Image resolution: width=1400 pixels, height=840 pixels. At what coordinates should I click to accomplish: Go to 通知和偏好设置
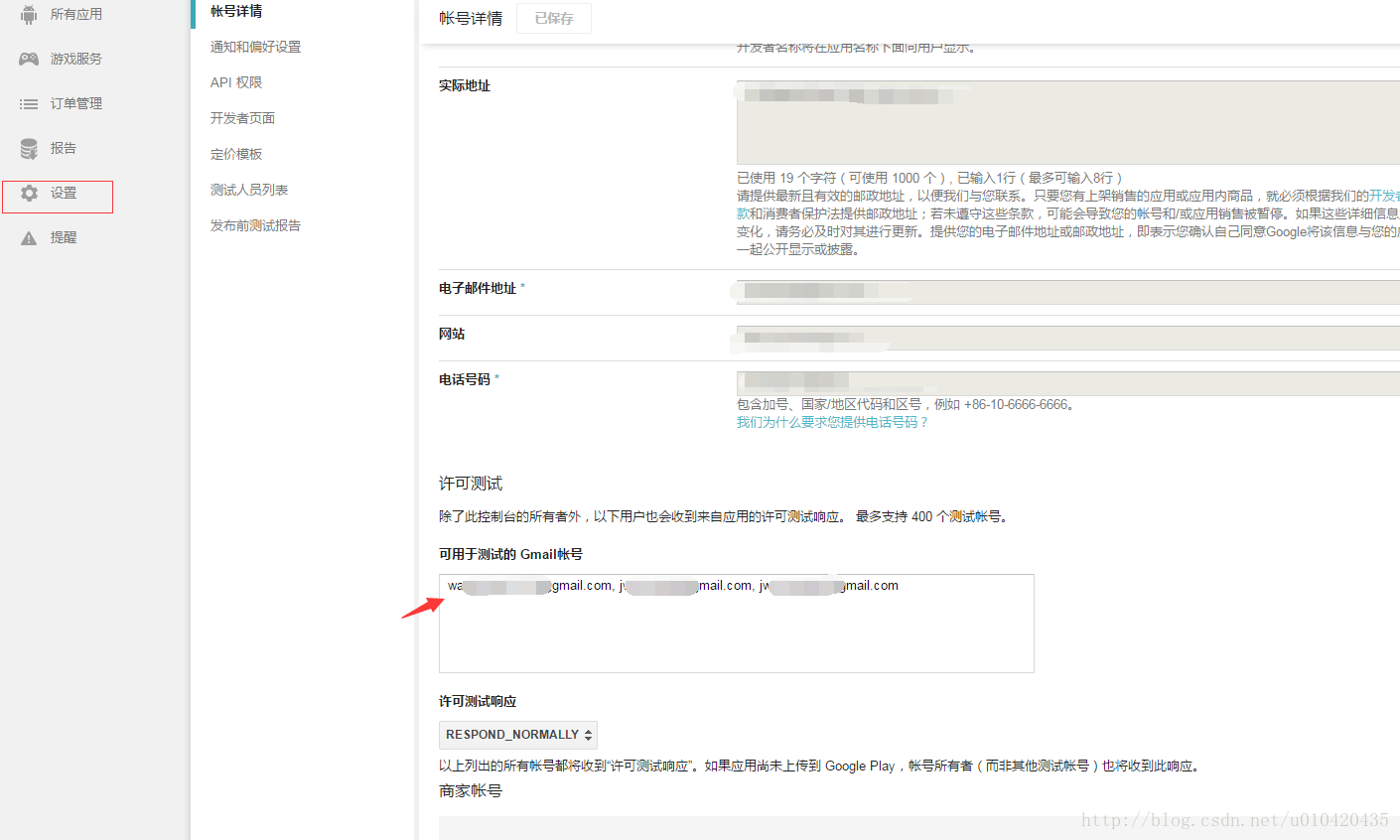tap(255, 47)
